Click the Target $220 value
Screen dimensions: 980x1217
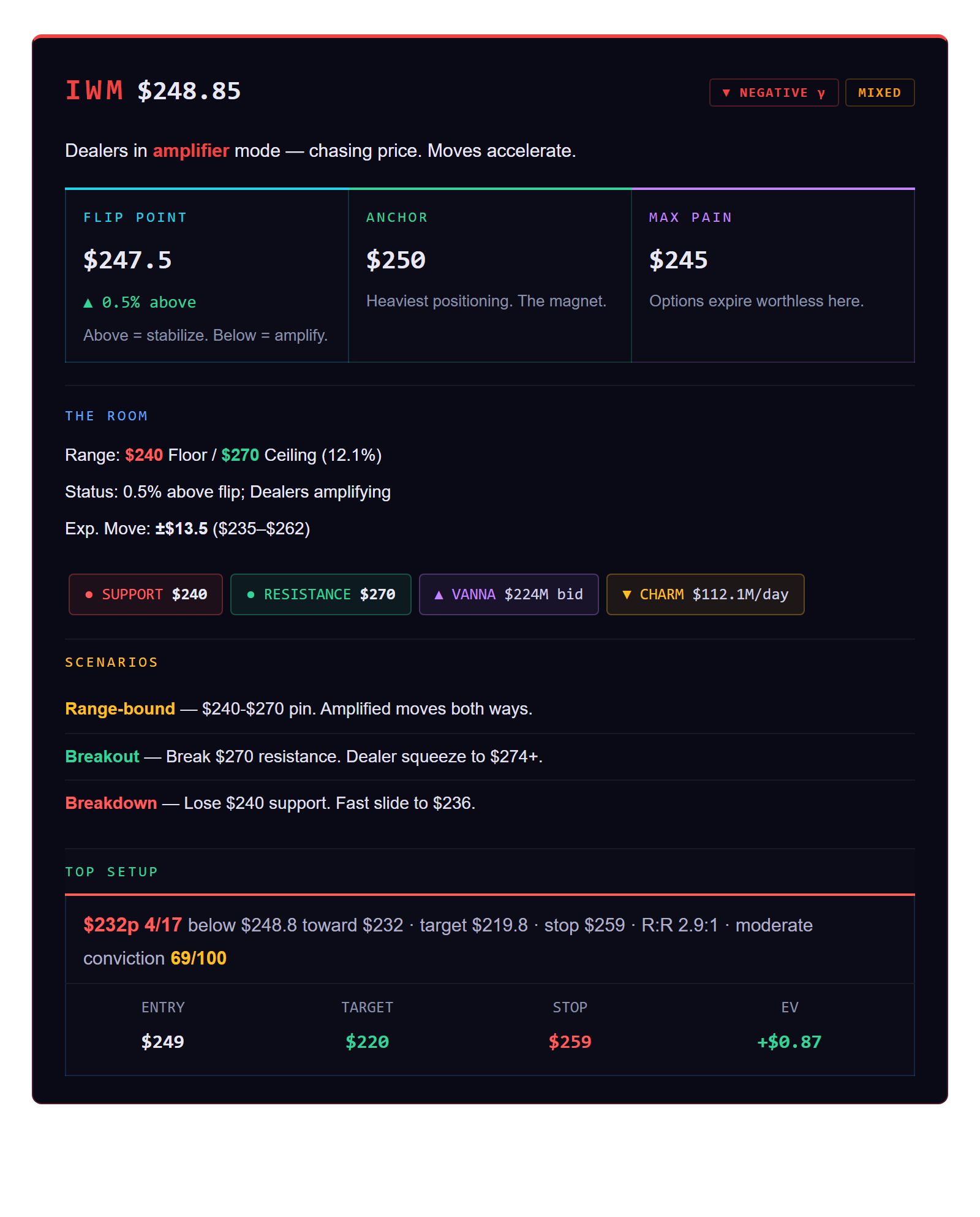click(367, 1042)
